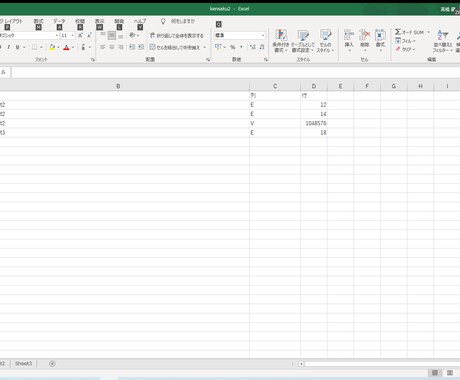Open sort and filter (並べ替えとフィルター)
460x380 pixels.
(443, 40)
